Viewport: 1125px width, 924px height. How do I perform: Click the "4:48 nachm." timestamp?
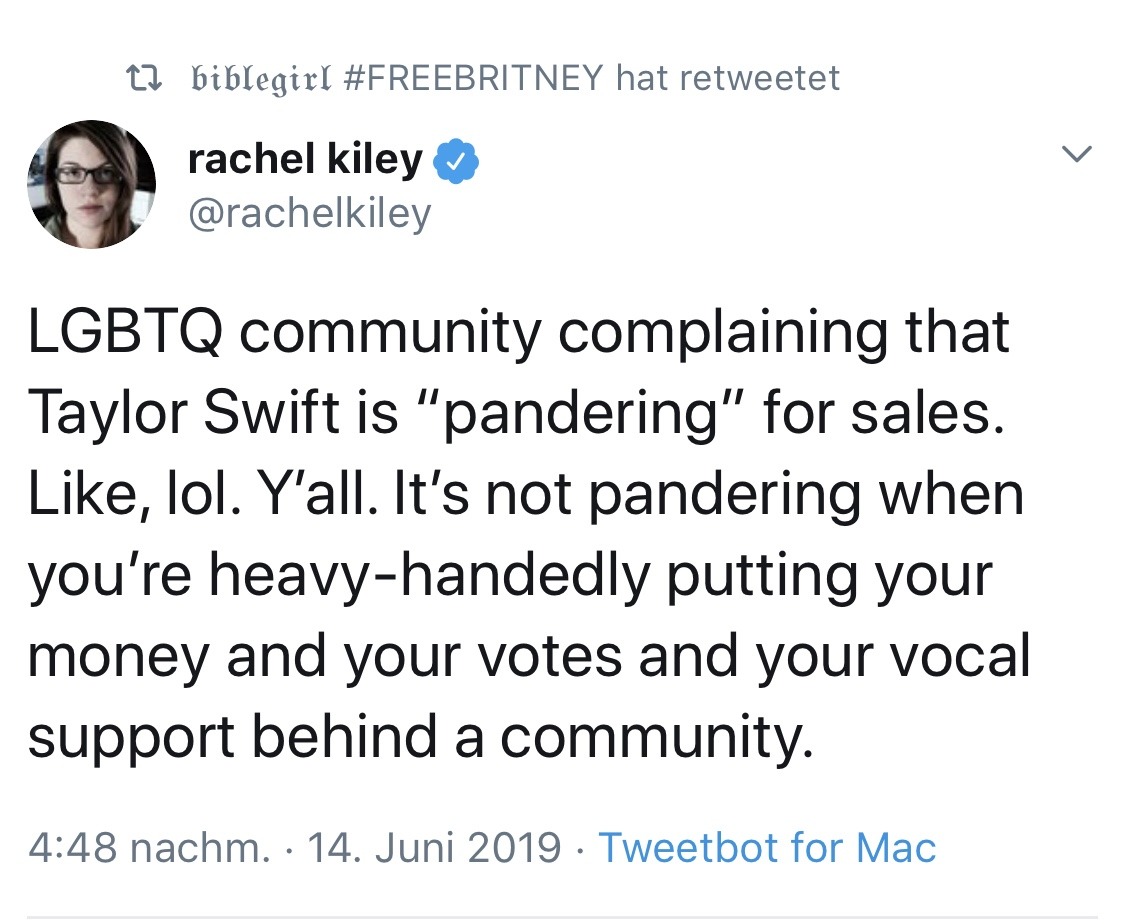pos(148,848)
